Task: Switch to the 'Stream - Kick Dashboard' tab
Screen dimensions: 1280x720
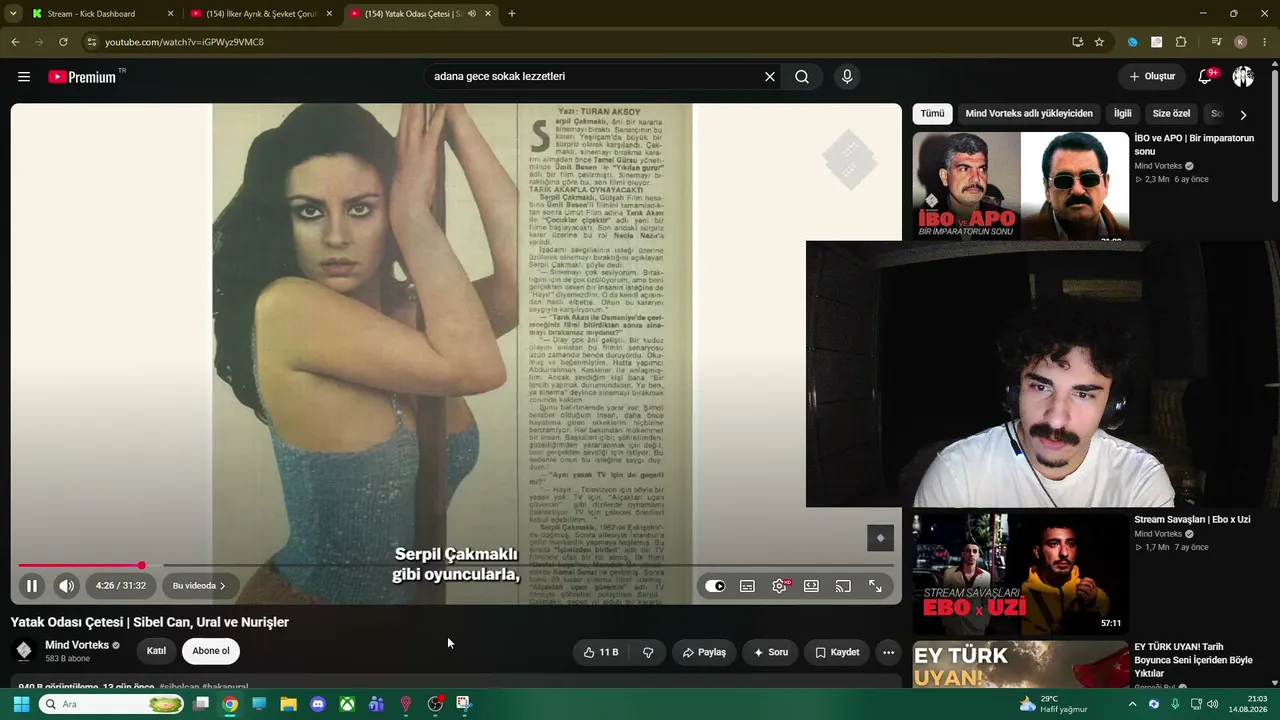Action: [103, 14]
